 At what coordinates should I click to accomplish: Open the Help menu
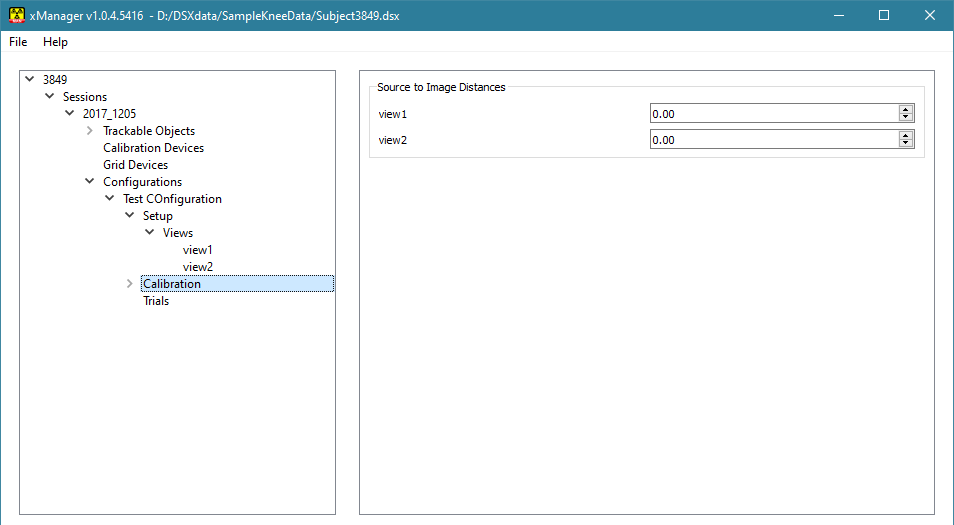[55, 42]
